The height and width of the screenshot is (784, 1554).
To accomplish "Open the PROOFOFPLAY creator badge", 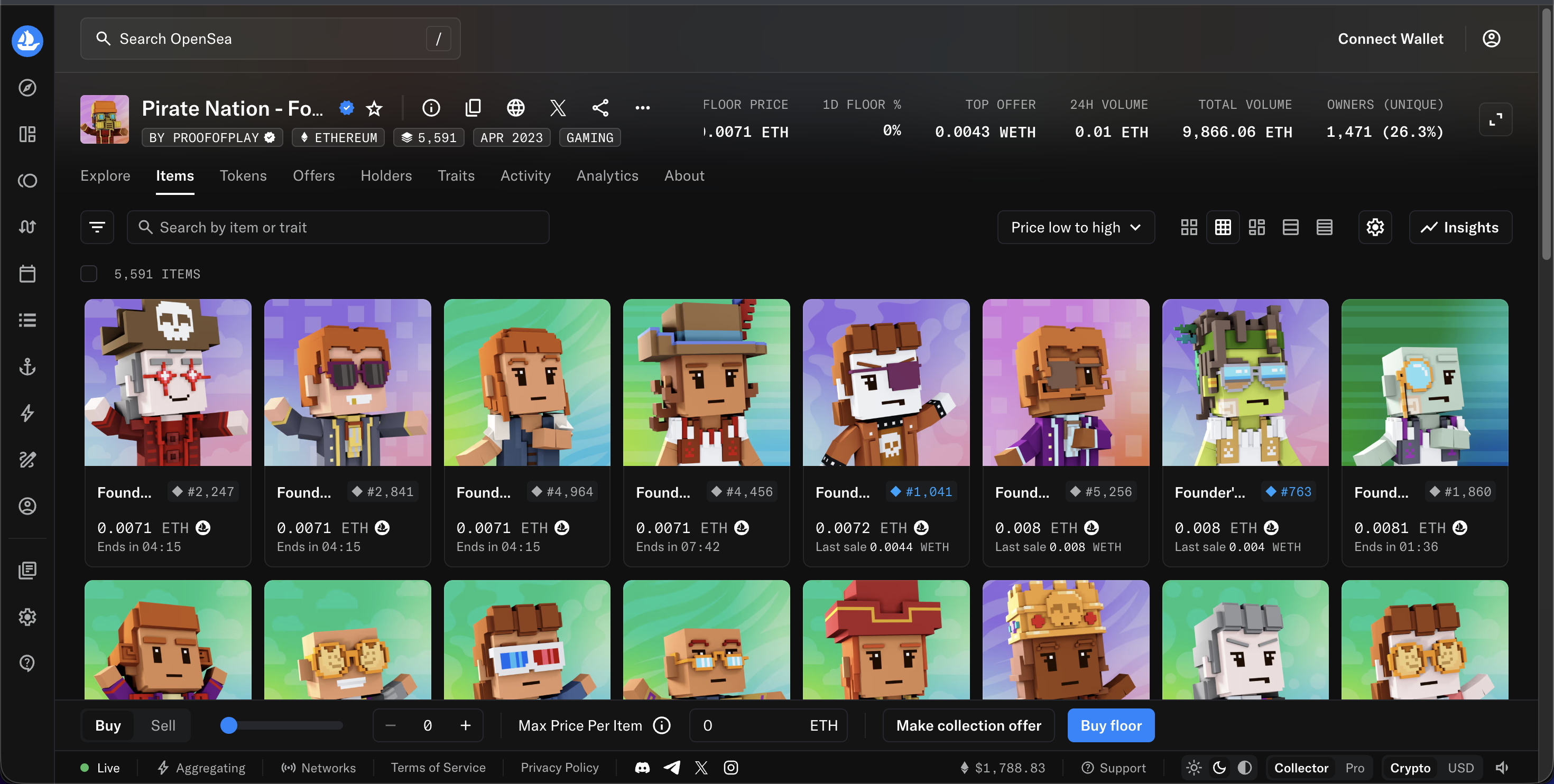I will click(x=212, y=137).
